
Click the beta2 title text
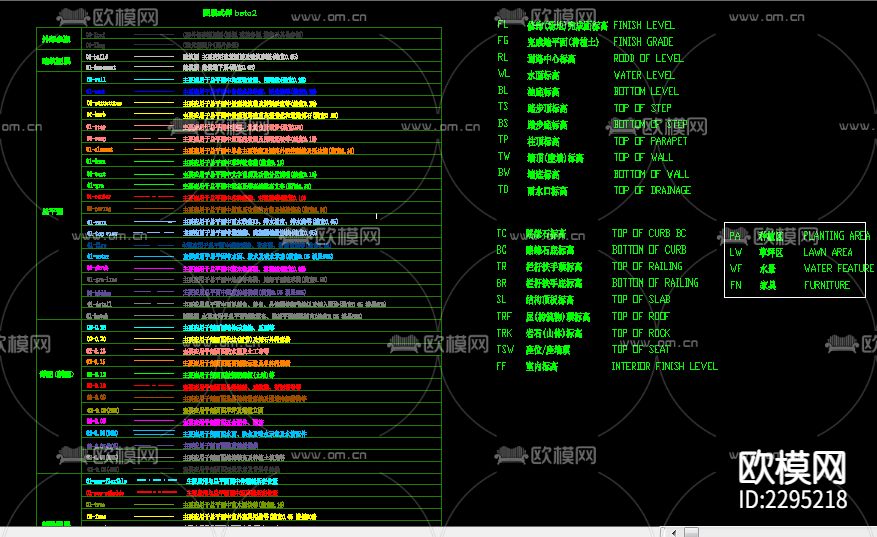click(x=246, y=13)
